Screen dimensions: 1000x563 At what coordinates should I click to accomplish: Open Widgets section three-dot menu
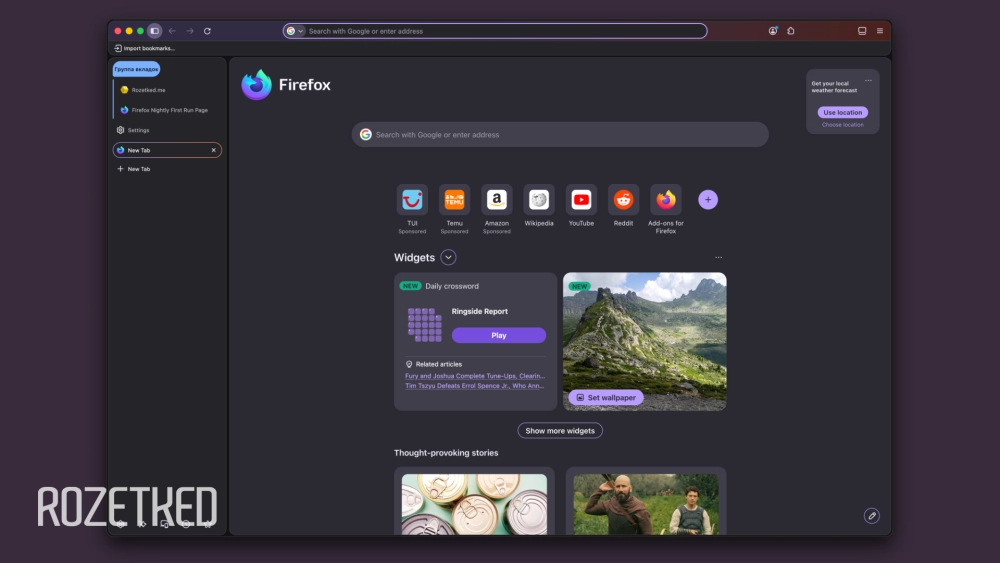[x=719, y=258]
